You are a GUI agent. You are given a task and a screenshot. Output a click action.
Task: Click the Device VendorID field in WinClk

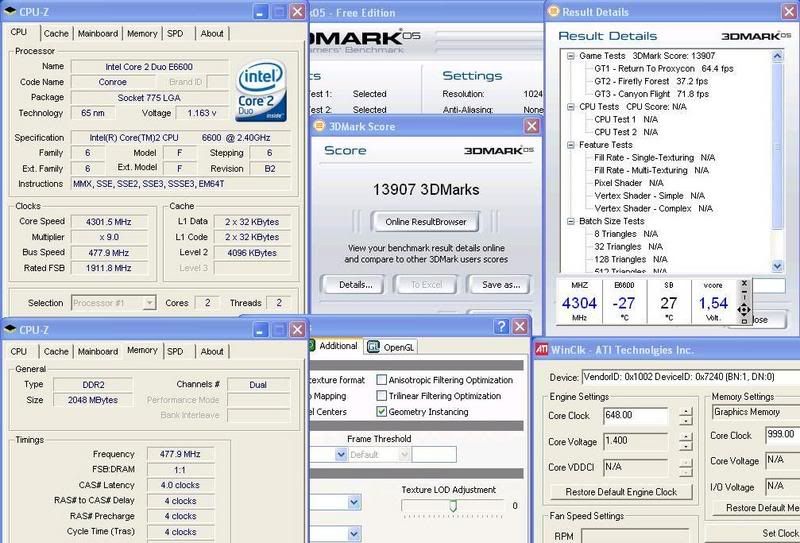(691, 377)
